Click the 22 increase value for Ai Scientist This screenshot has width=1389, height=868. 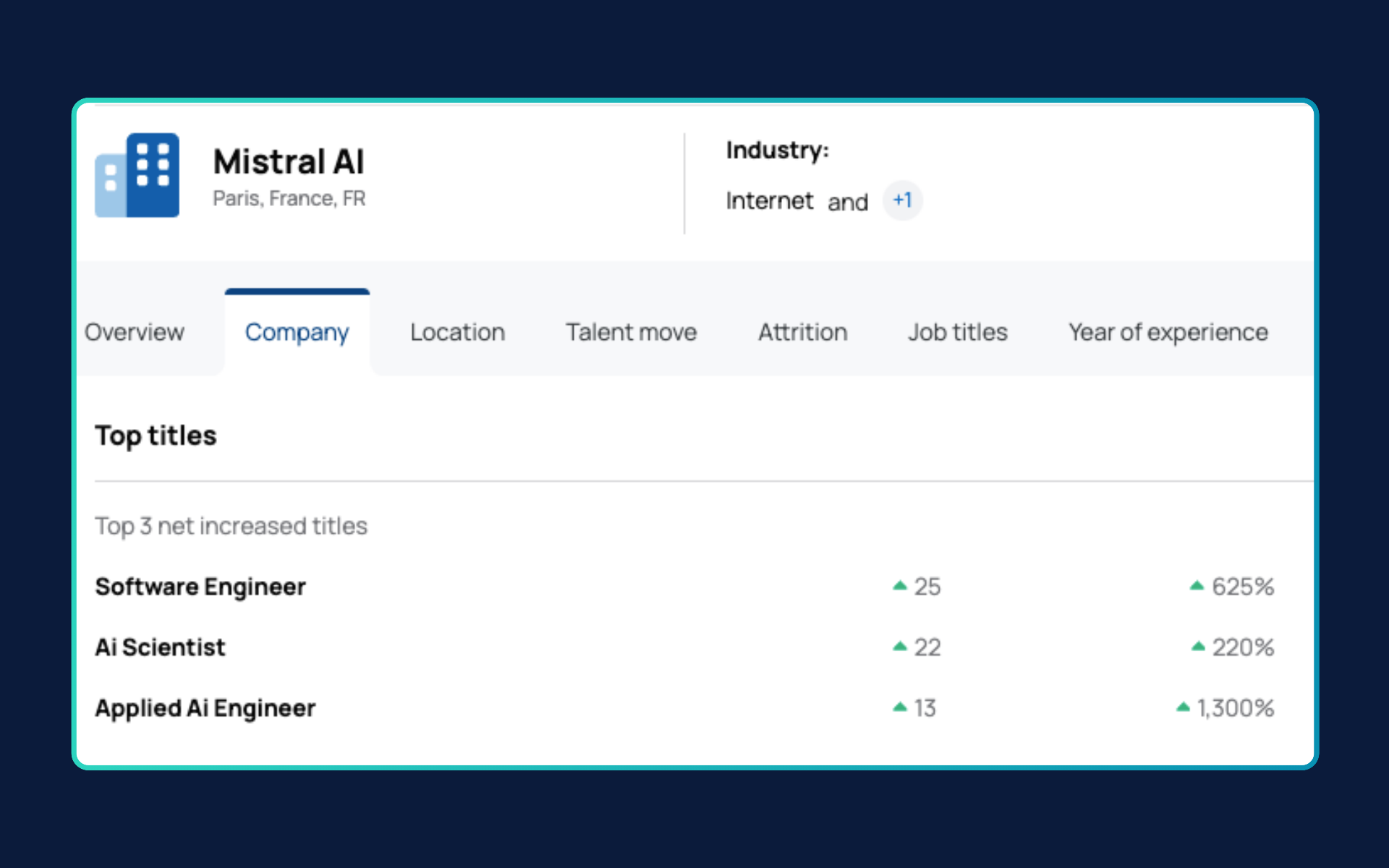pos(927,647)
